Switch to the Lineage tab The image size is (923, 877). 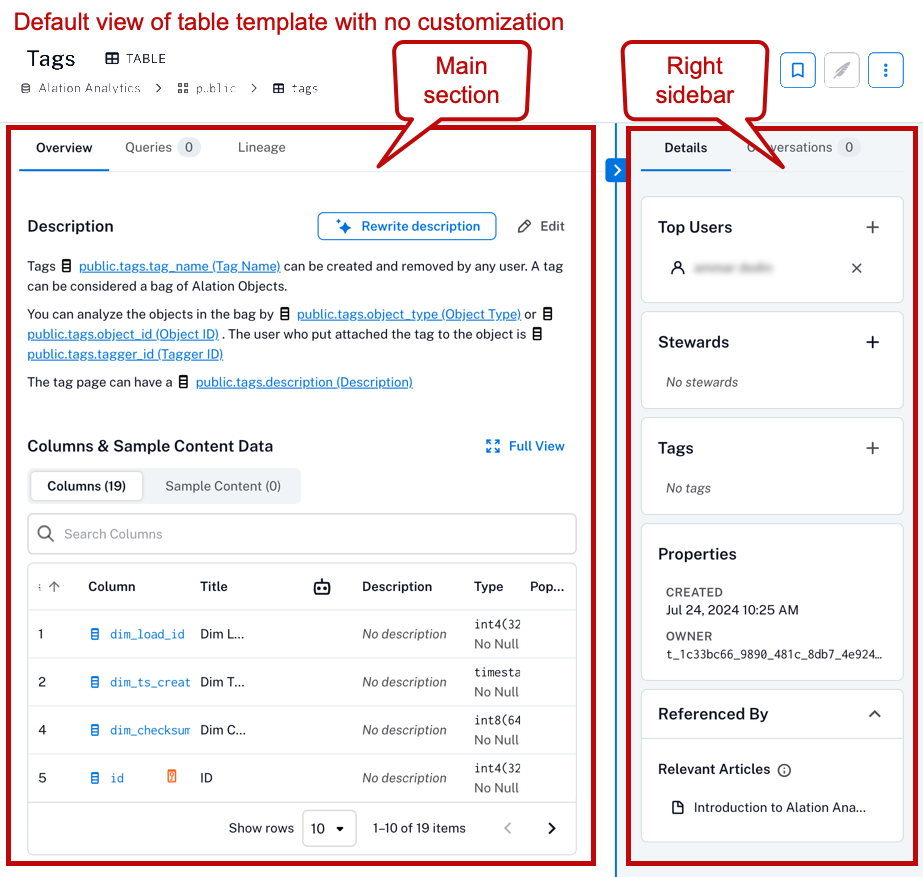pos(261,148)
